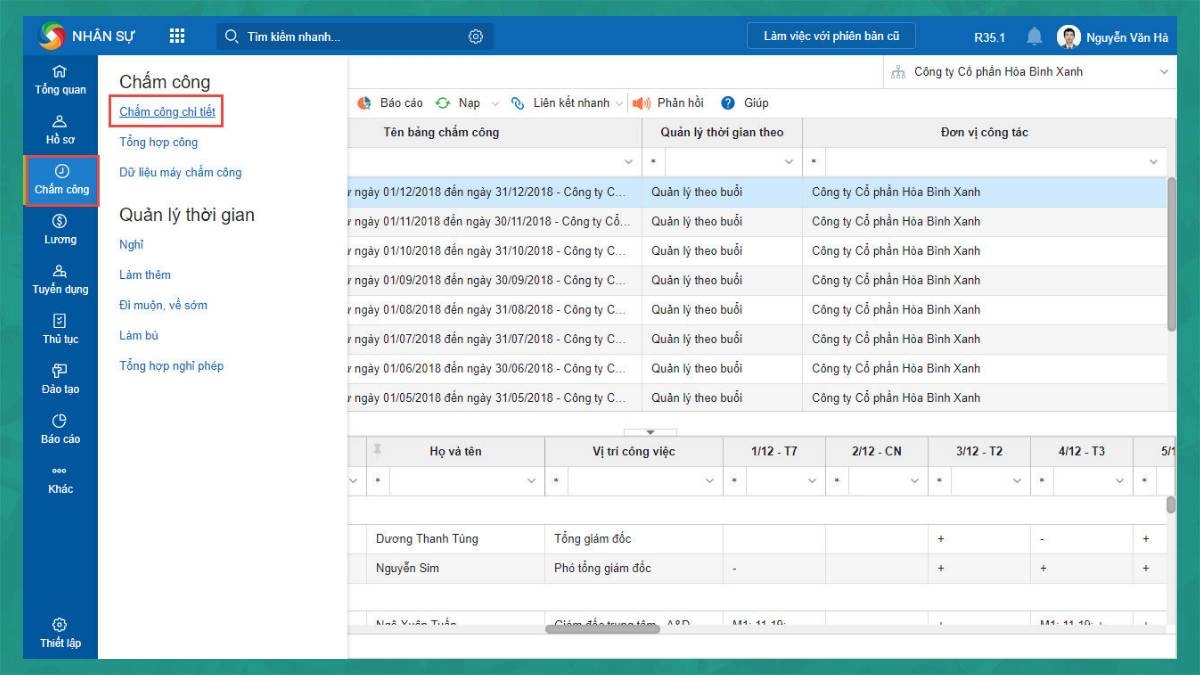Select the 01/12/2018 timesheet row
The width and height of the screenshot is (1200, 675).
coord(757,192)
